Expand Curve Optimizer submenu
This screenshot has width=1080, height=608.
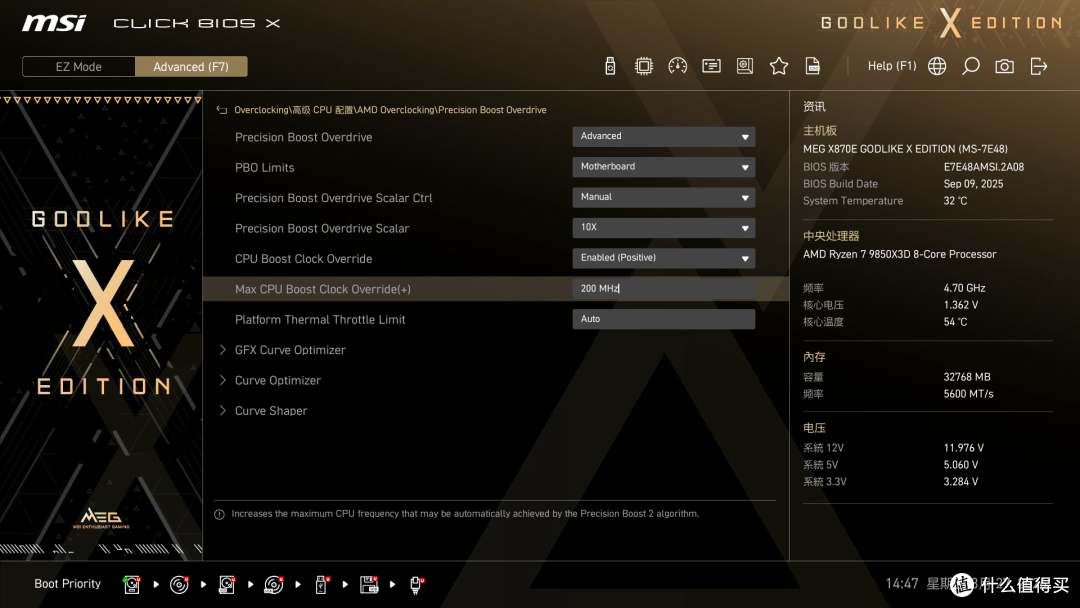[278, 380]
